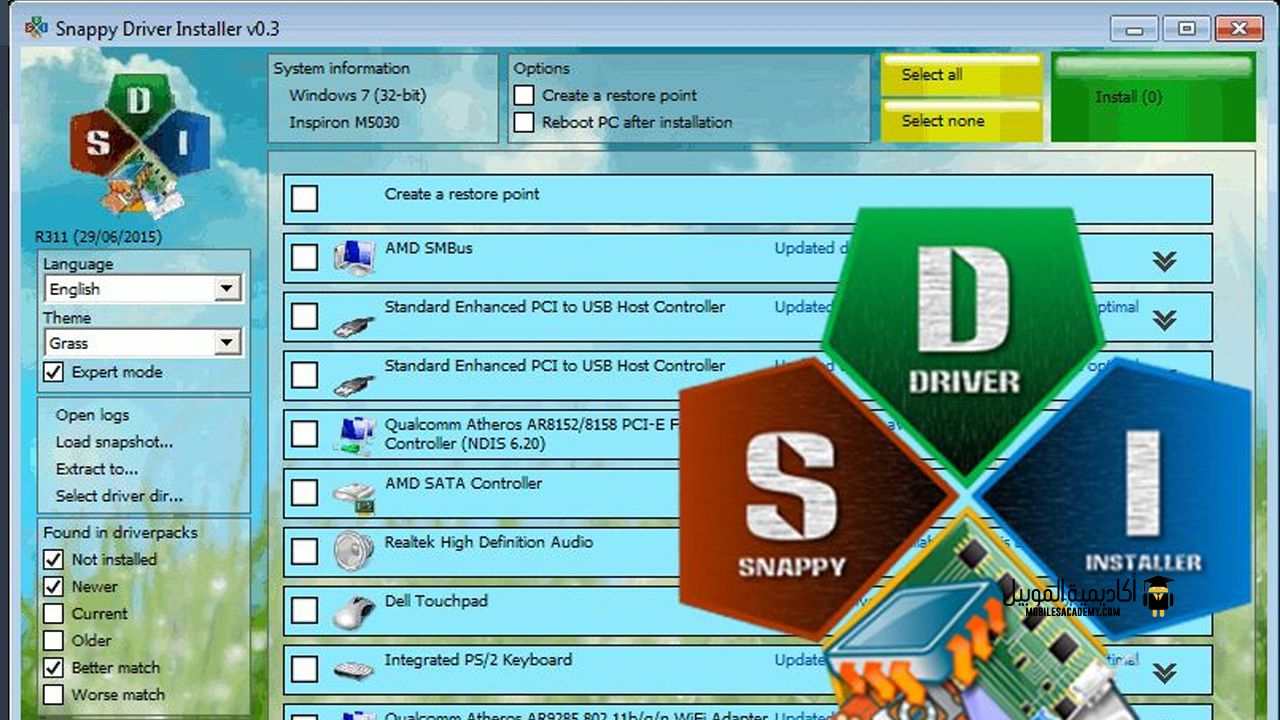Open the Language dropdown
The image size is (1280, 720).
[x=228, y=289]
